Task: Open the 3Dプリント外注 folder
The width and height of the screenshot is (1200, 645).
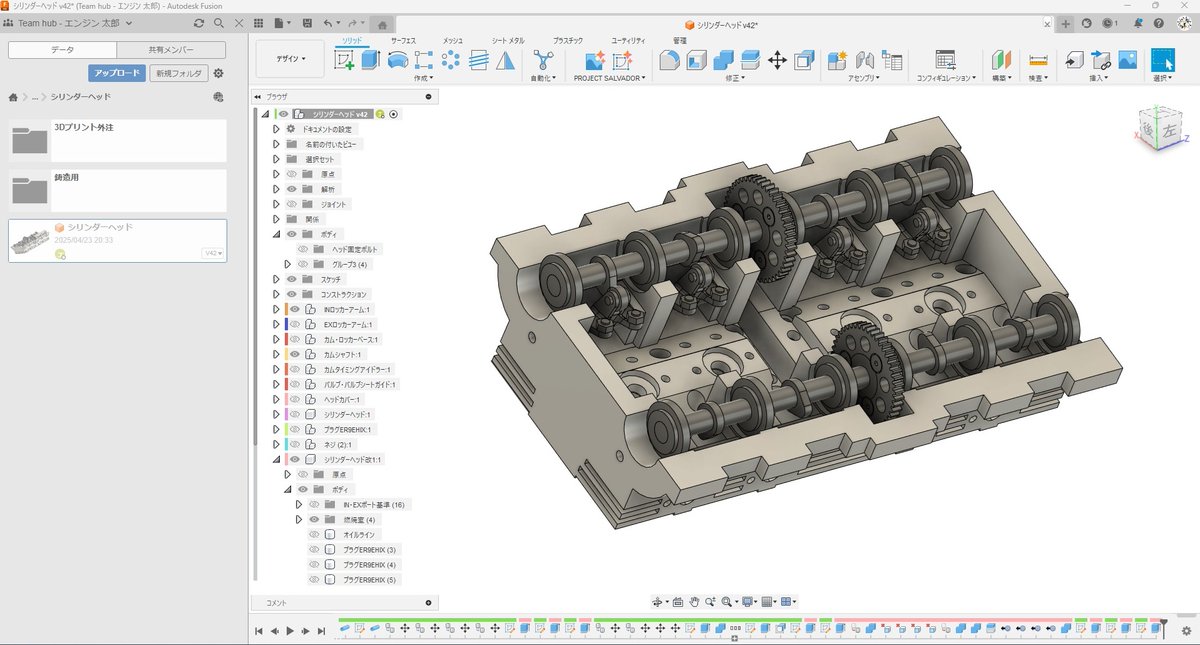Action: coord(118,141)
